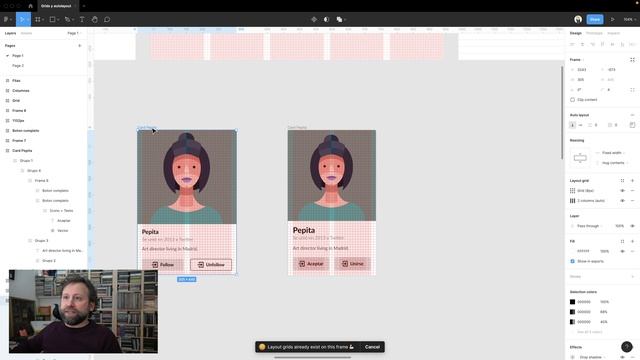Open 2 columns grid settings icon
640x360 pixels.
point(573,201)
